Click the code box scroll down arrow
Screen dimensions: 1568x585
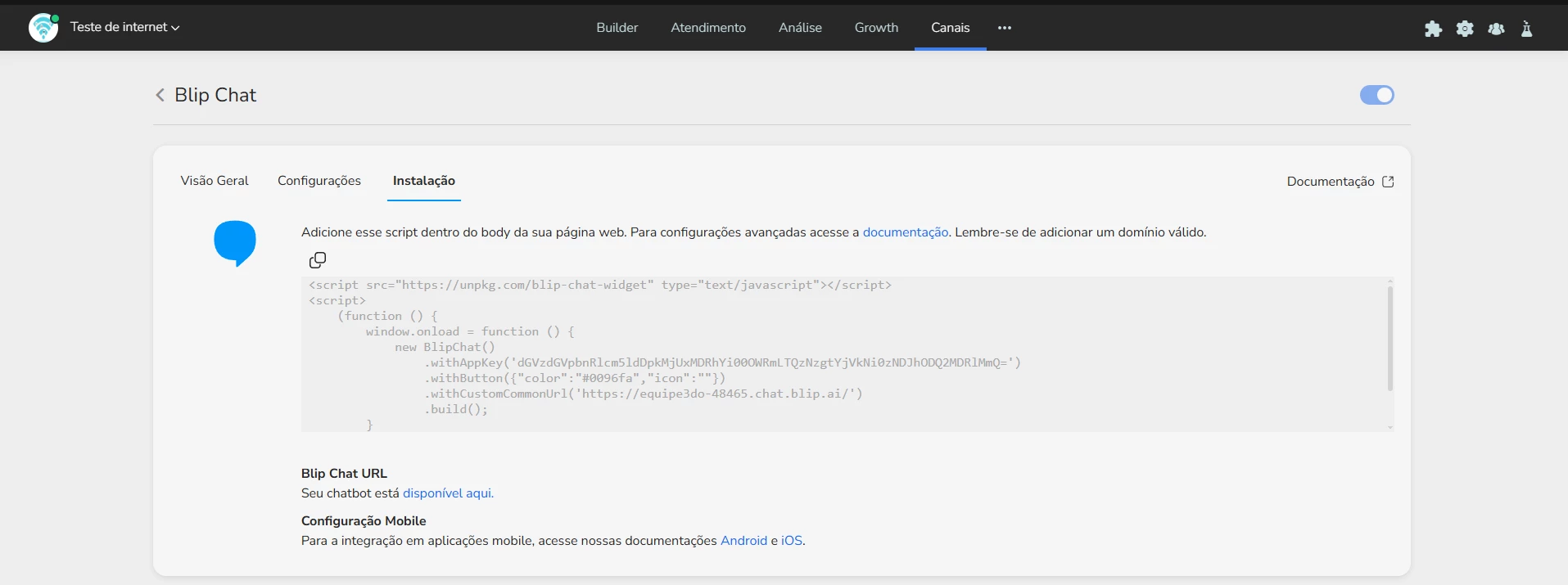pyautogui.click(x=1390, y=427)
